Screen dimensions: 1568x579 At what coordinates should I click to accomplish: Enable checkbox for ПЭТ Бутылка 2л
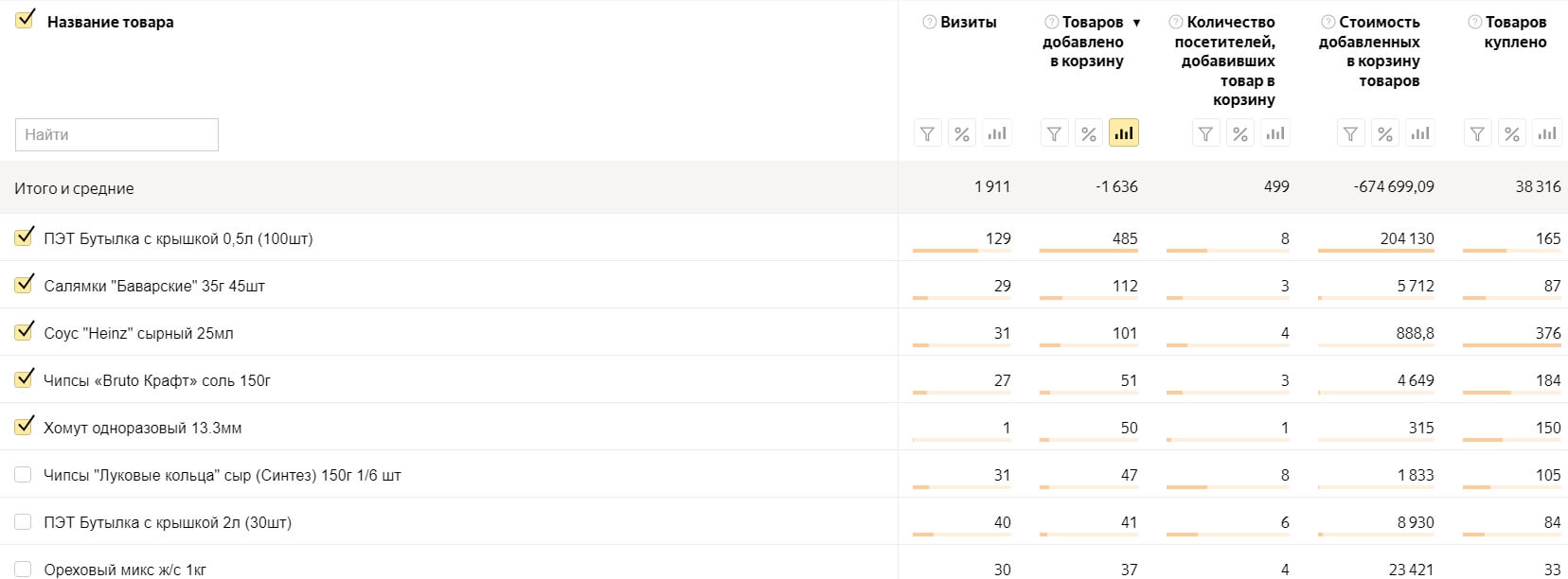[24, 522]
